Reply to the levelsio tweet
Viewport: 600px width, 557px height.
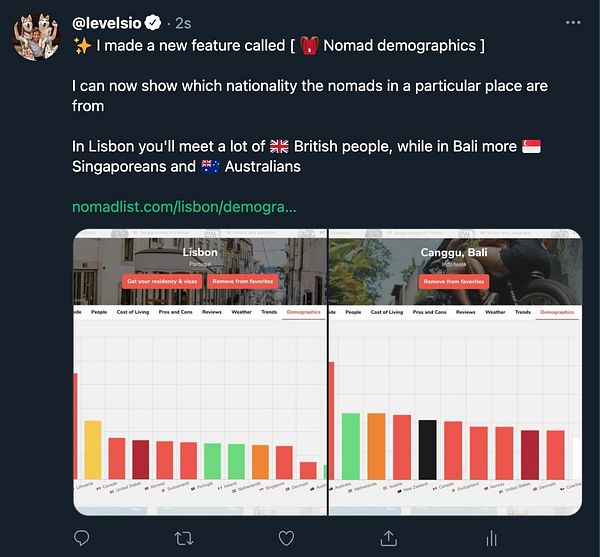pyautogui.click(x=82, y=538)
